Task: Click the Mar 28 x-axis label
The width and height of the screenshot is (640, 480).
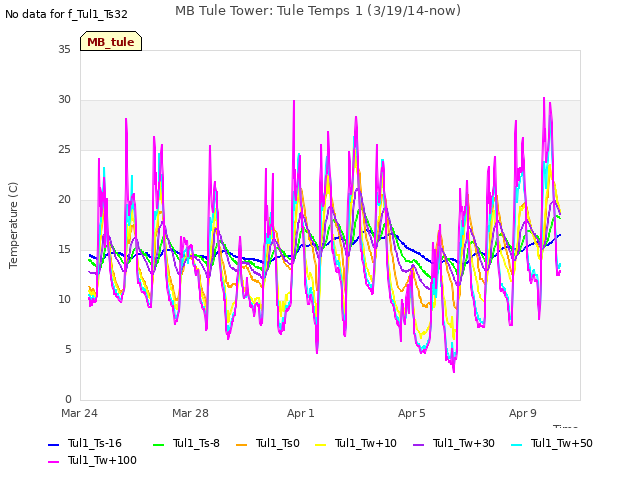Action: pos(190,413)
